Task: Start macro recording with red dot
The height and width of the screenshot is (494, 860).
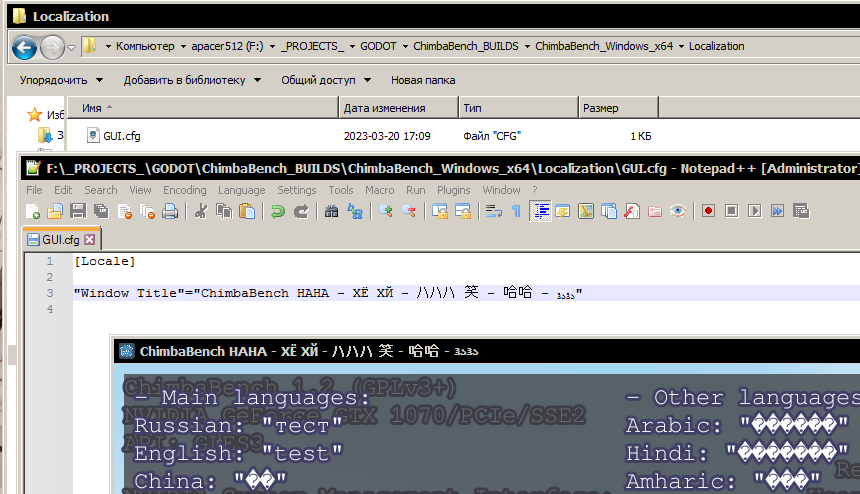Action: [x=708, y=211]
